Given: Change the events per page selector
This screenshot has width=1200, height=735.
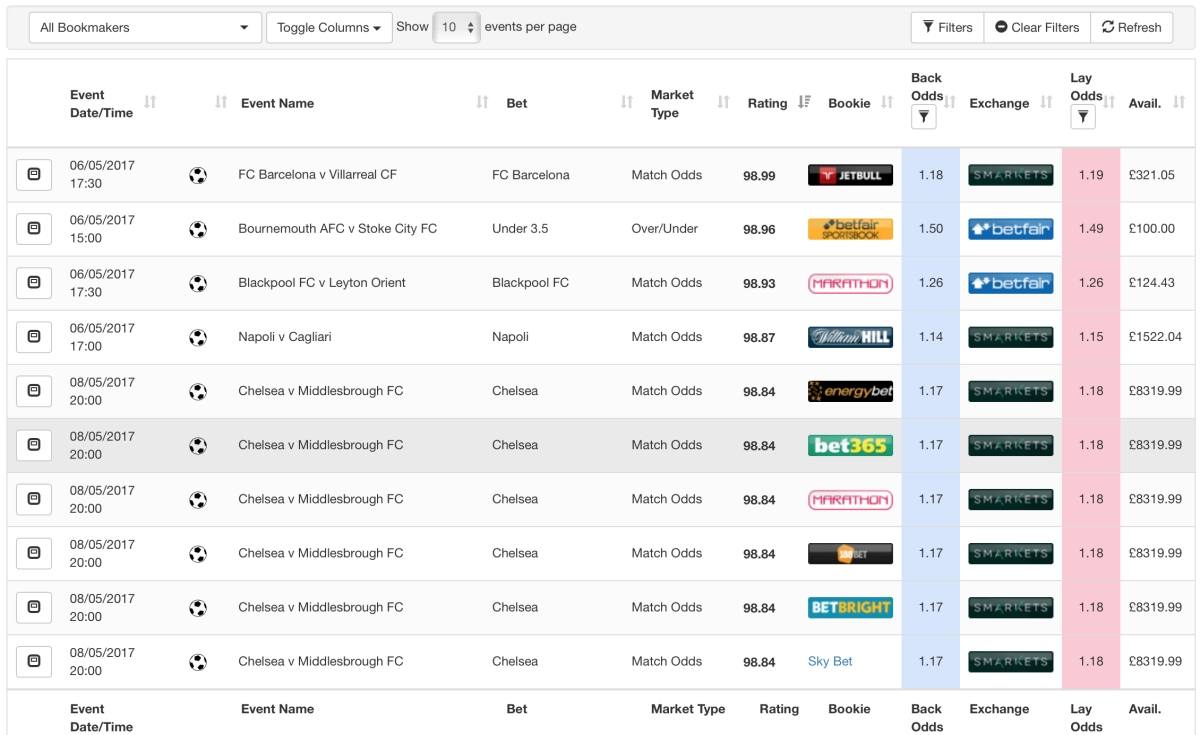Looking at the screenshot, I should click(x=457, y=28).
